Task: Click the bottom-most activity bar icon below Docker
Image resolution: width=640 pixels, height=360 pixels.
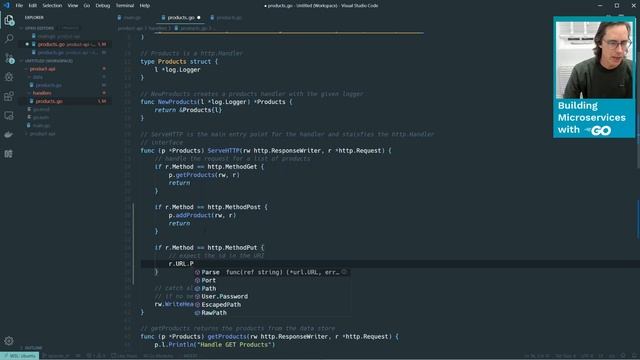Action: click(x=9, y=154)
